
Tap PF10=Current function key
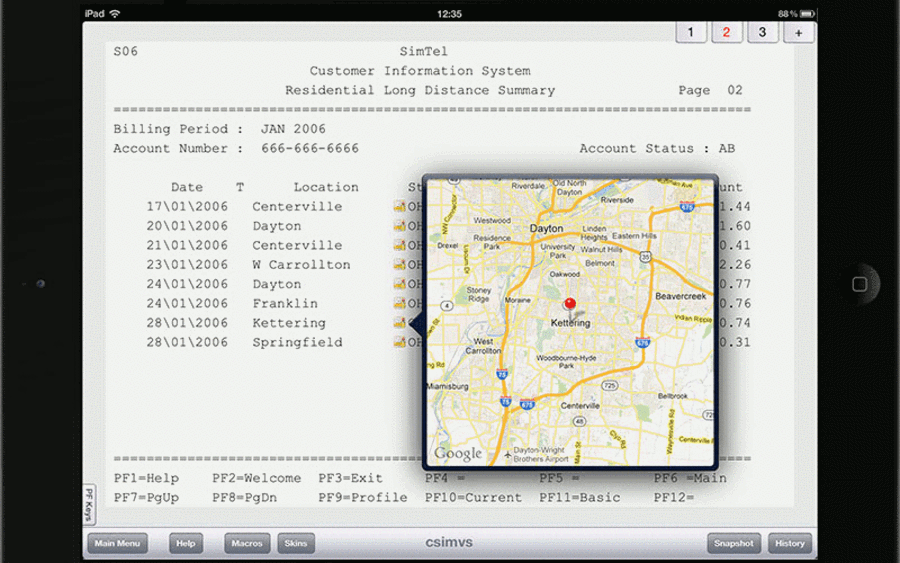[x=474, y=498]
